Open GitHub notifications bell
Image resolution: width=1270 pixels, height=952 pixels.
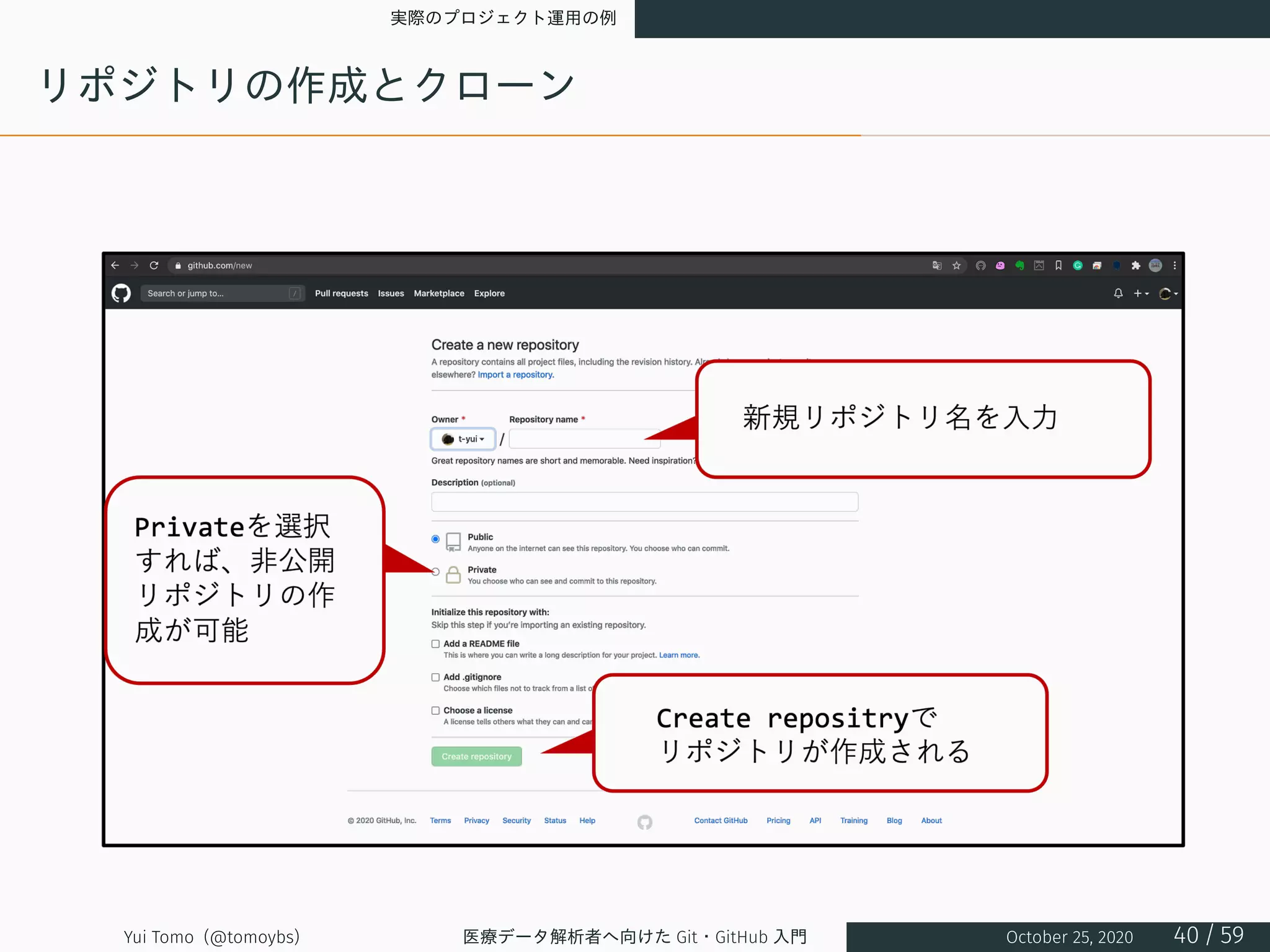(x=1118, y=293)
